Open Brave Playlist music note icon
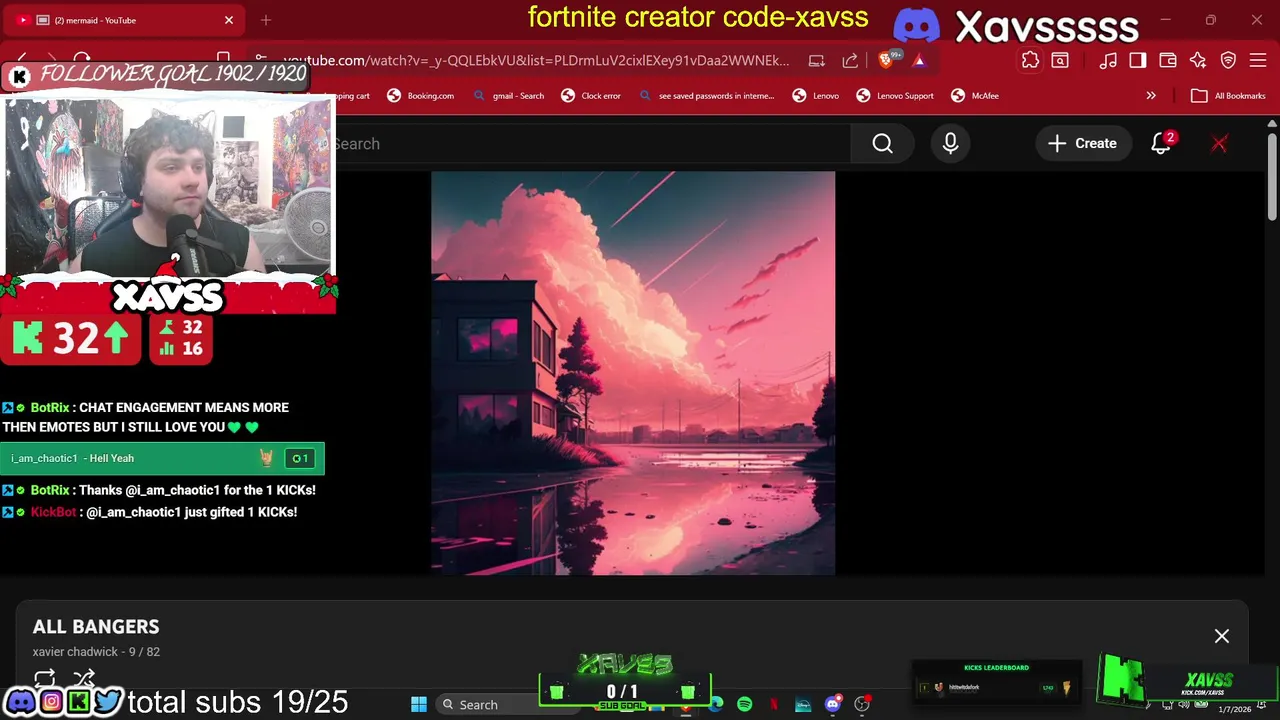 tap(1108, 60)
